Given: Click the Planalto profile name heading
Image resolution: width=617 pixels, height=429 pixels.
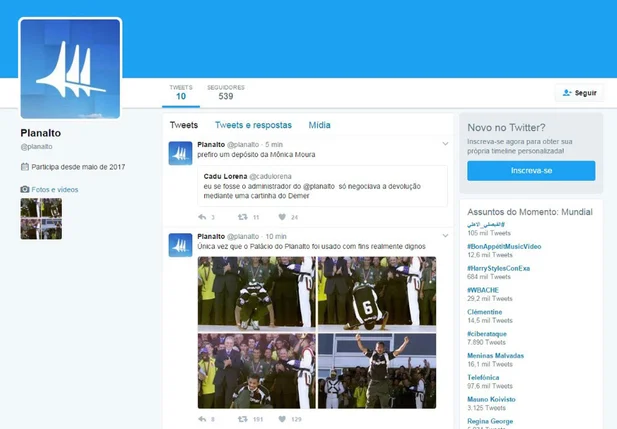Looking at the screenshot, I should click(x=41, y=133).
